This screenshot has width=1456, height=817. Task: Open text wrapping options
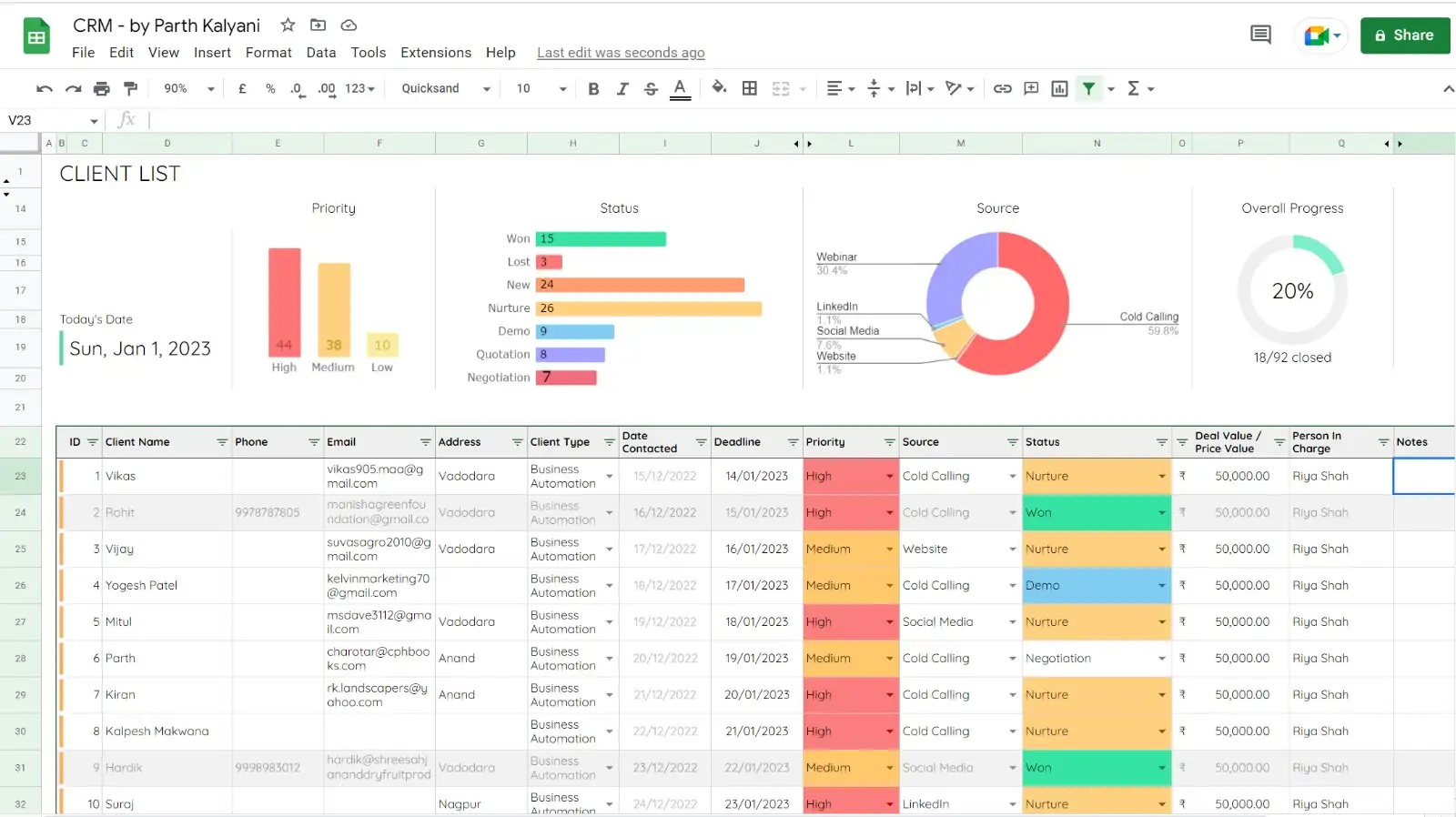point(920,88)
